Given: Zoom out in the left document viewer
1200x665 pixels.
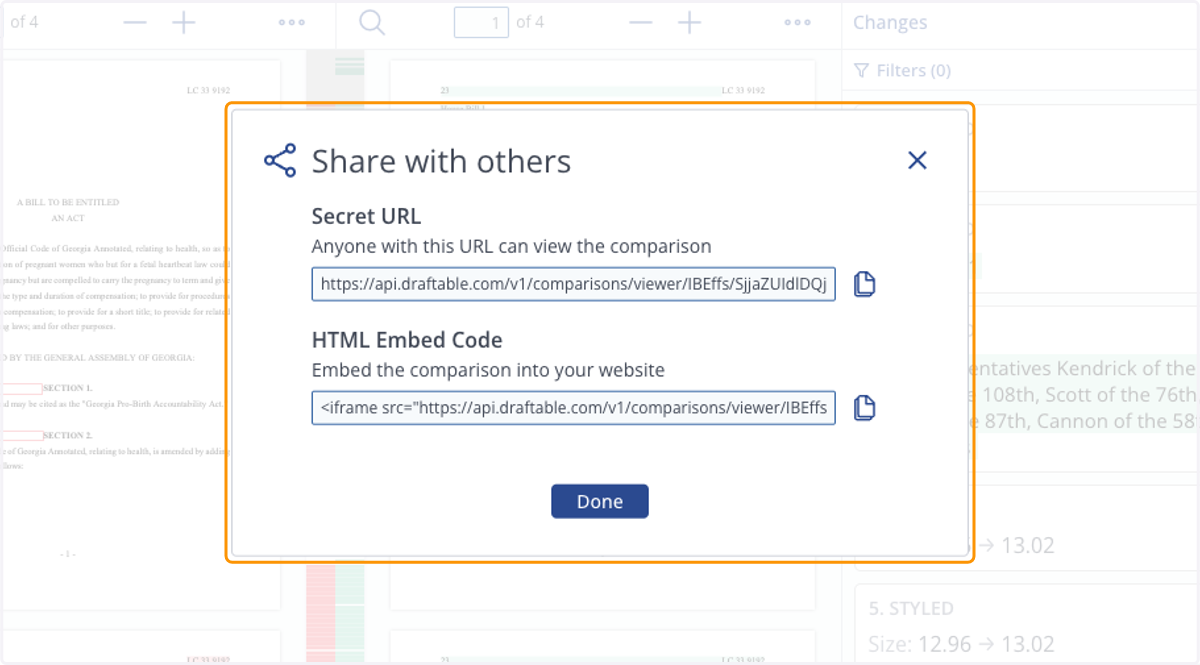Looking at the screenshot, I should tap(135, 22).
